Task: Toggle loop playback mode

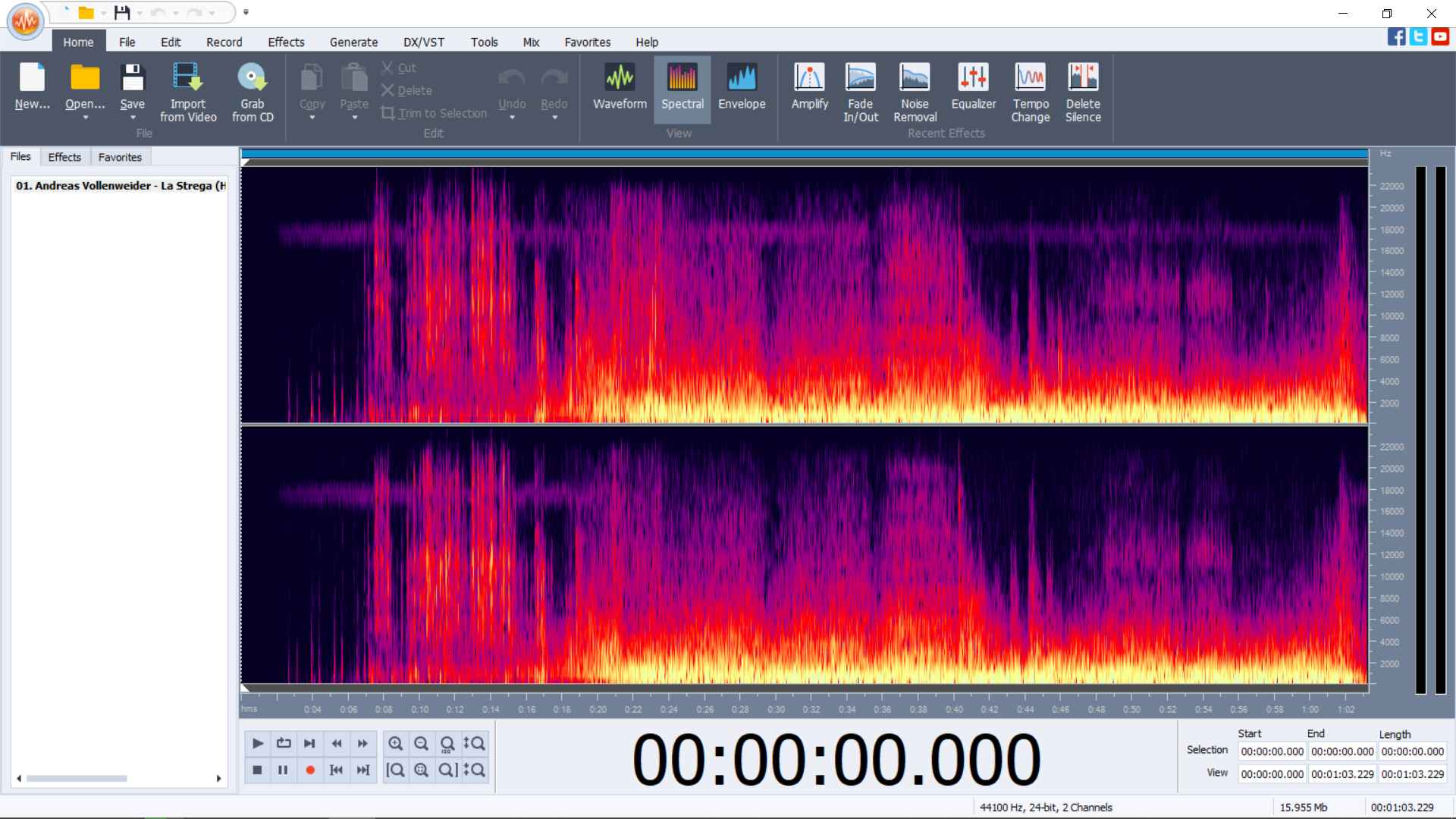Action: [284, 743]
